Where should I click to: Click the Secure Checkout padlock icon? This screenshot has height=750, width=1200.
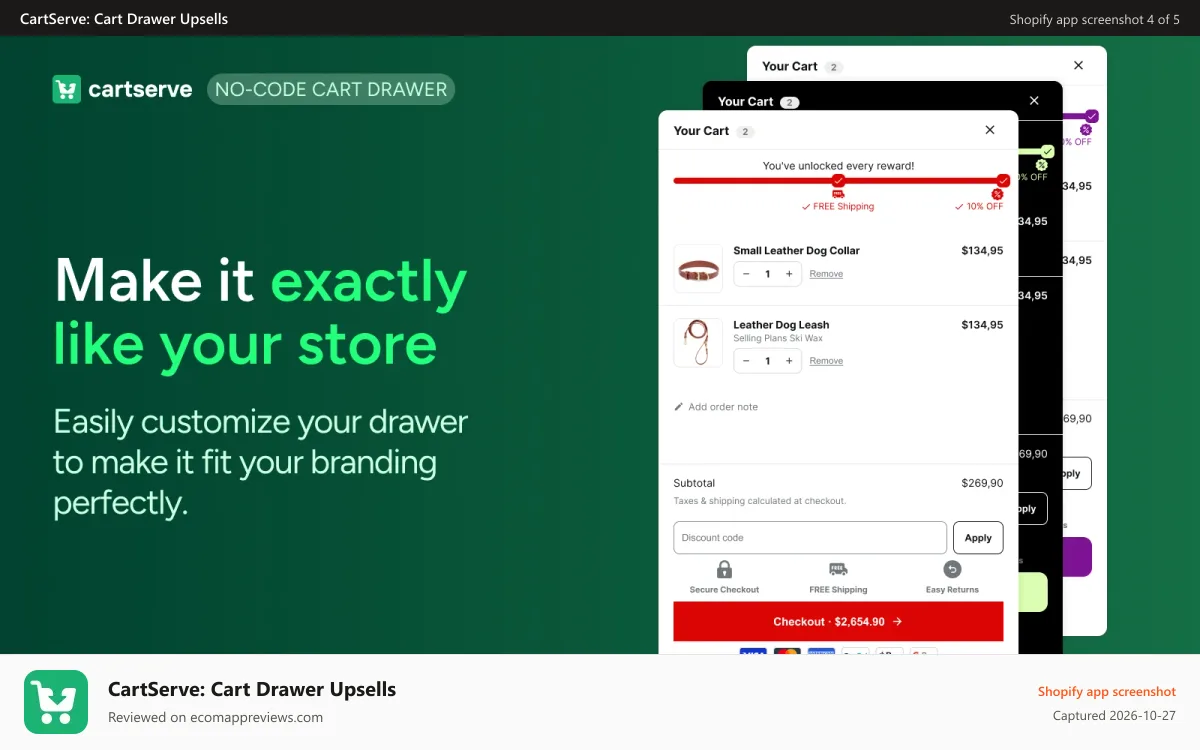tap(724, 569)
